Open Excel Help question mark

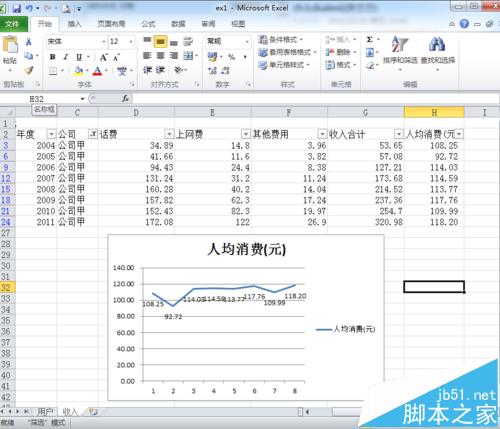pos(464,24)
